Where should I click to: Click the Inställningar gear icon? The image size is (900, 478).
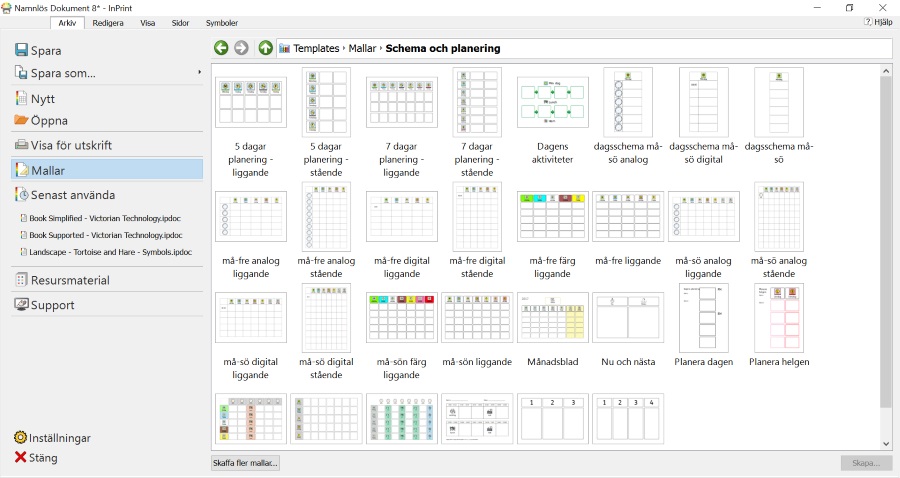click(x=21, y=438)
